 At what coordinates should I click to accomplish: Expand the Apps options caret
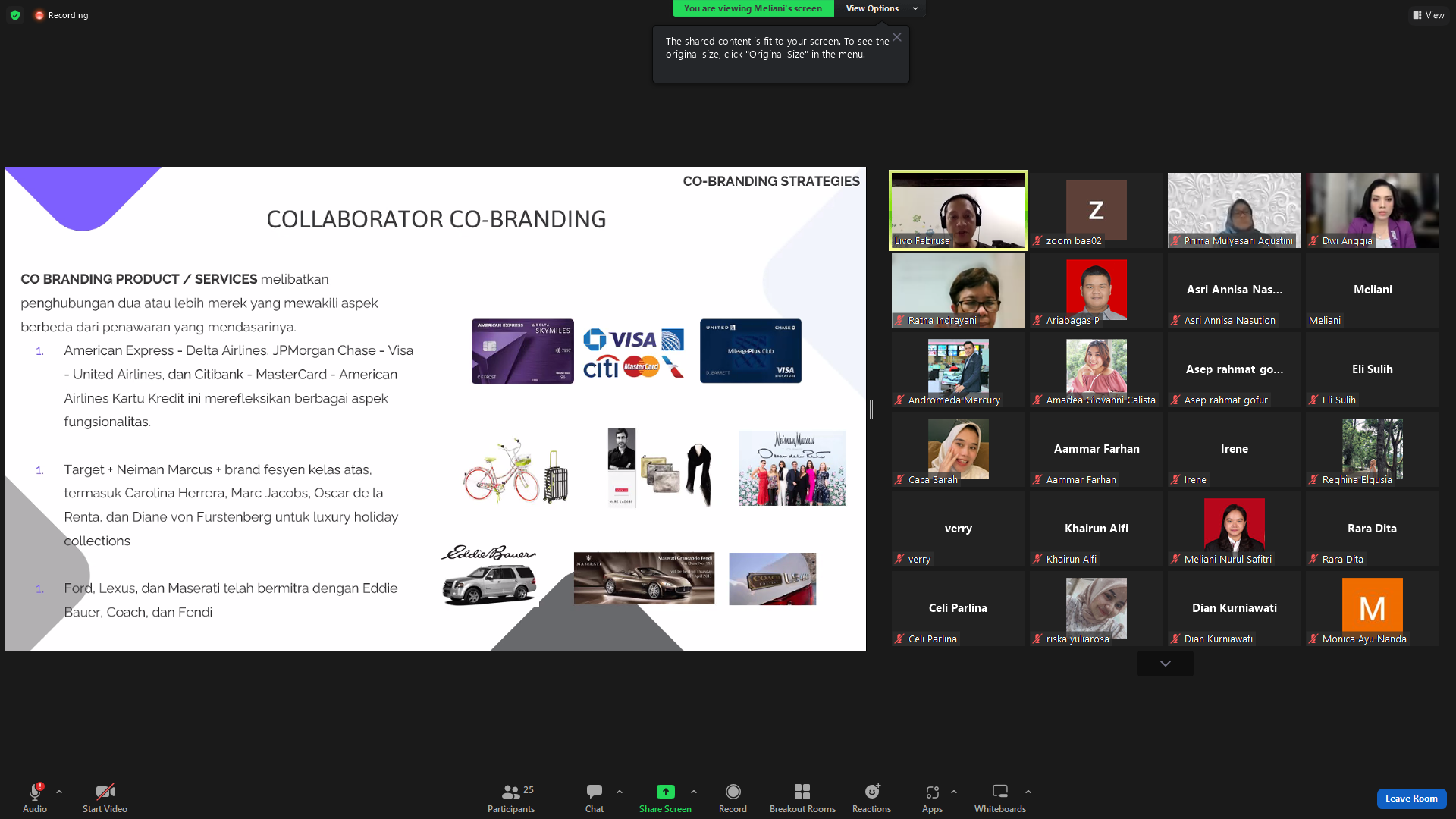pos(954,792)
